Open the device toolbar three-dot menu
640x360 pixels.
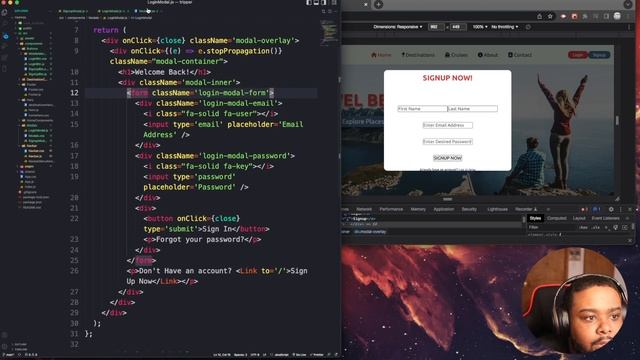[629, 27]
